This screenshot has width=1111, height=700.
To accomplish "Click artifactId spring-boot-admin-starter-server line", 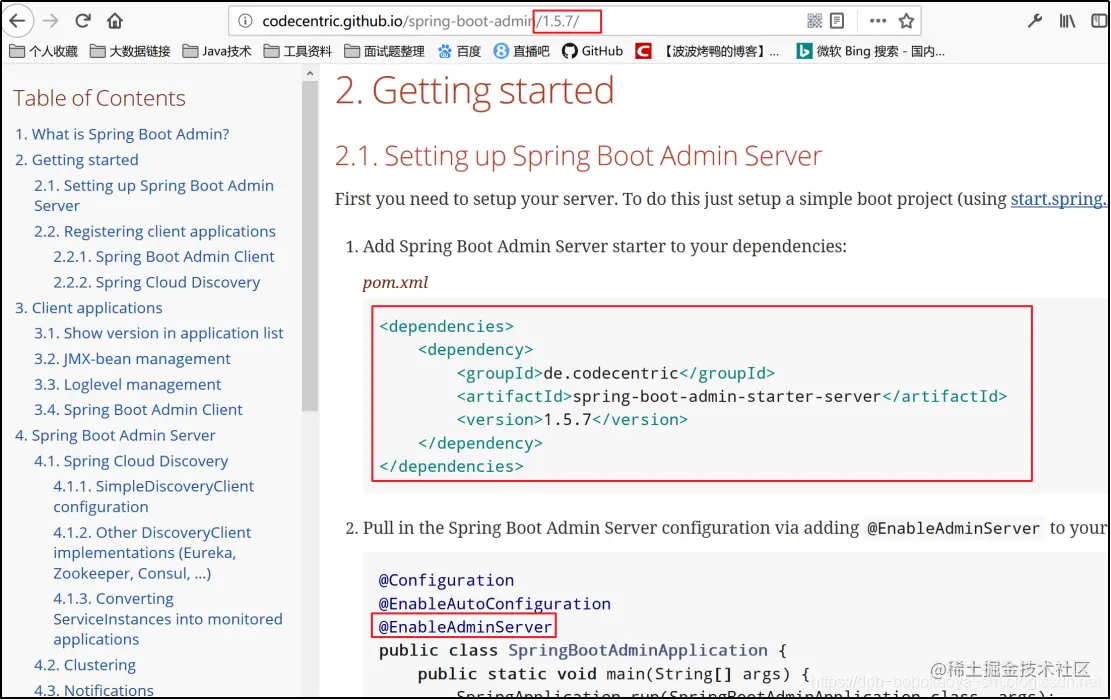I will pyautogui.click(x=731, y=396).
